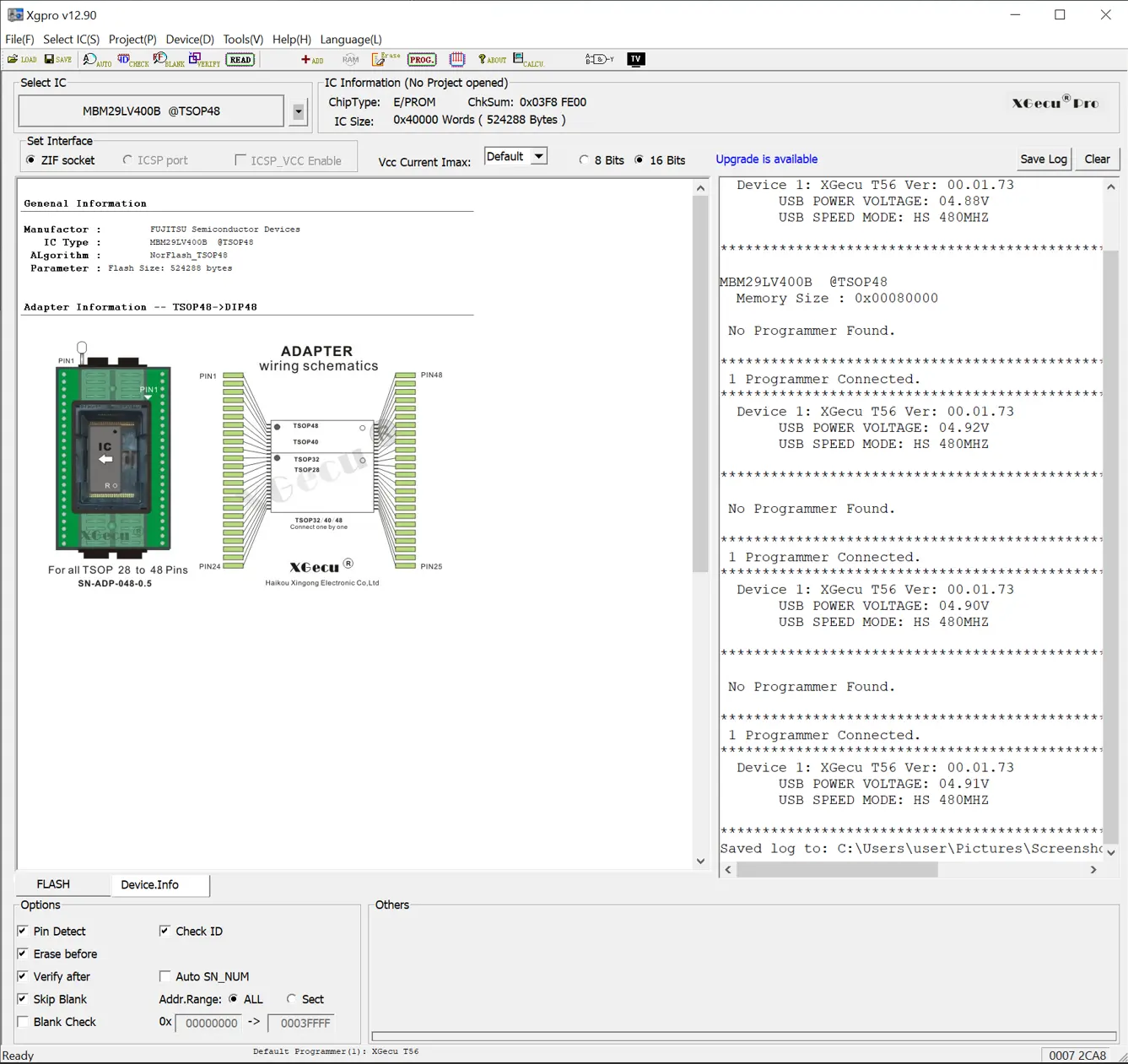Open the Select IC dropdown arrow
Screen dimensions: 1128x1064
298,111
